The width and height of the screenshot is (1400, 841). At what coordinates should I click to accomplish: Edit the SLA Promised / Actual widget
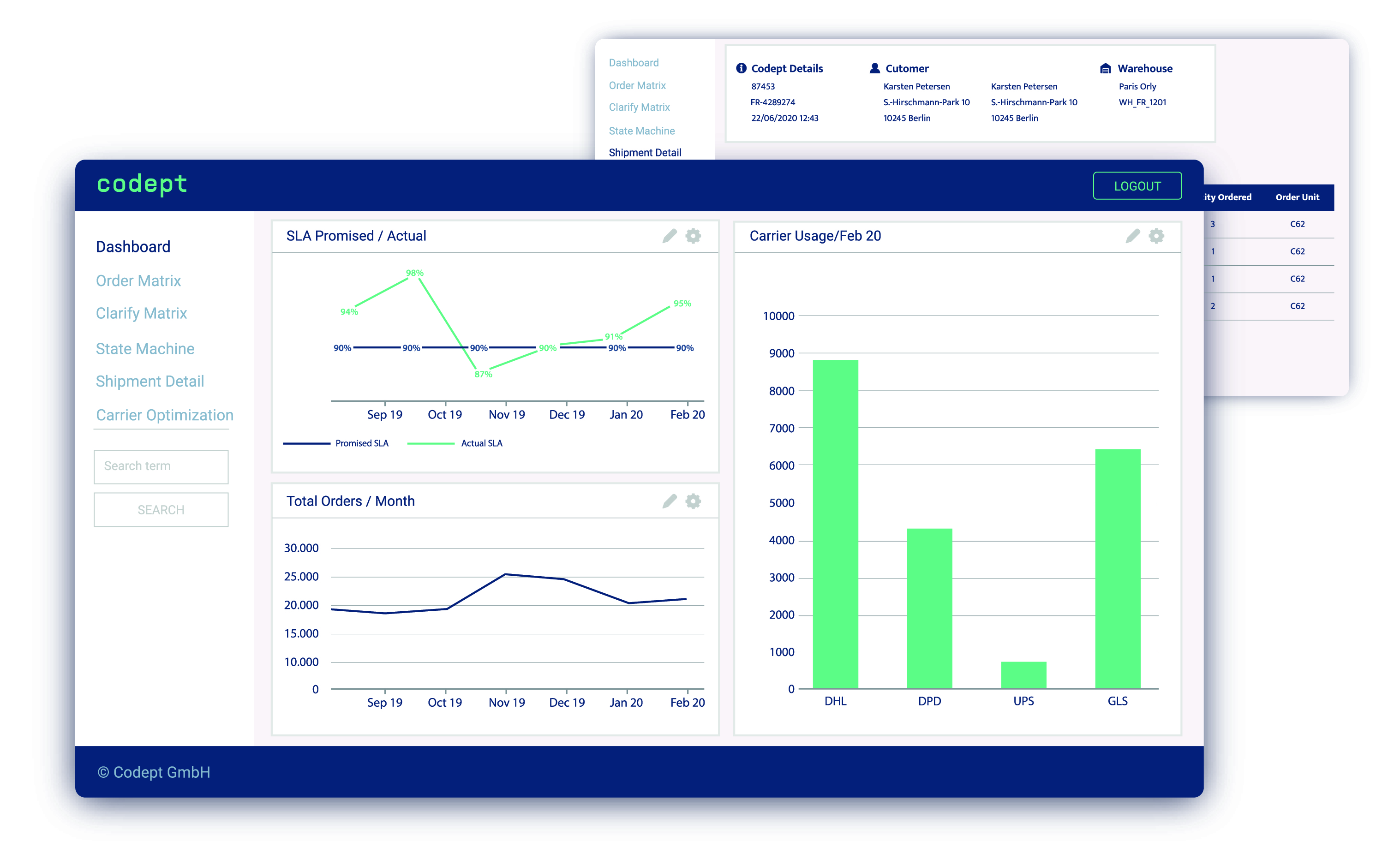tap(670, 236)
